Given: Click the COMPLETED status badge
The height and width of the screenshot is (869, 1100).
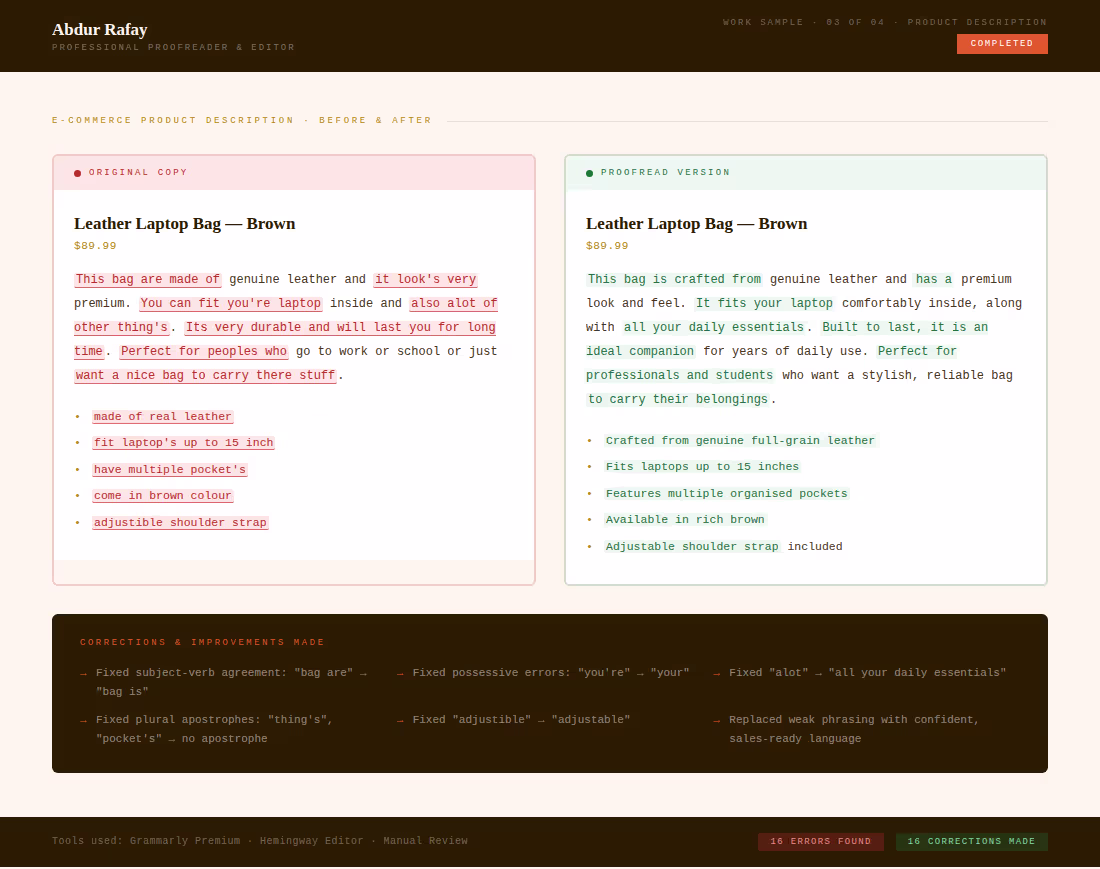Looking at the screenshot, I should coord(1002,43).
